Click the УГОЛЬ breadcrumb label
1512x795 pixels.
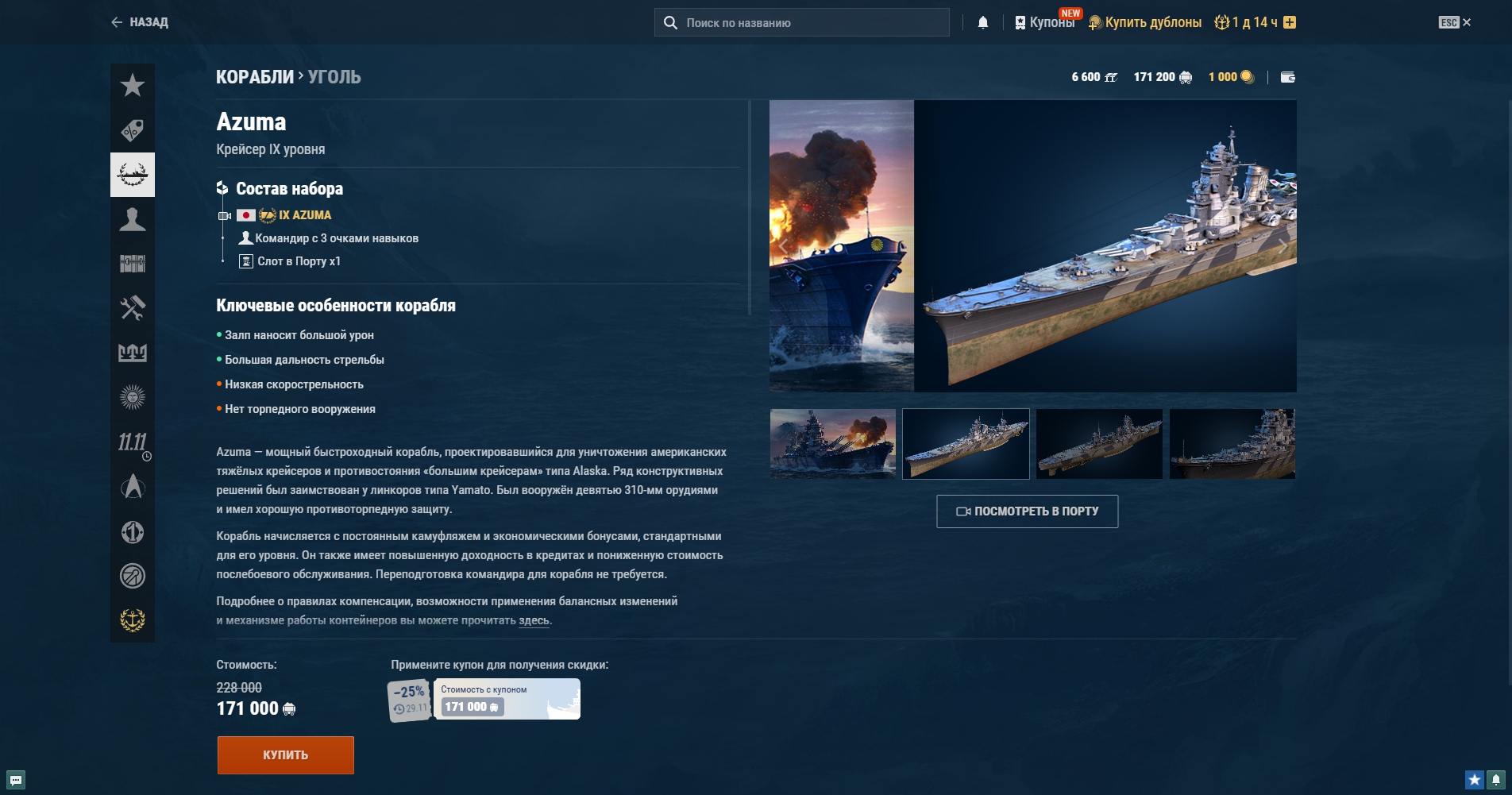334,77
